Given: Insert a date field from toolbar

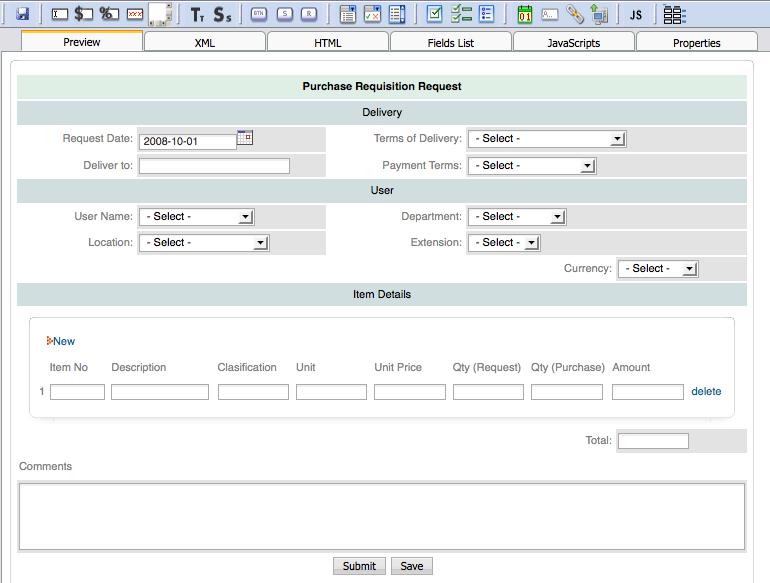Looking at the screenshot, I should (x=525, y=15).
